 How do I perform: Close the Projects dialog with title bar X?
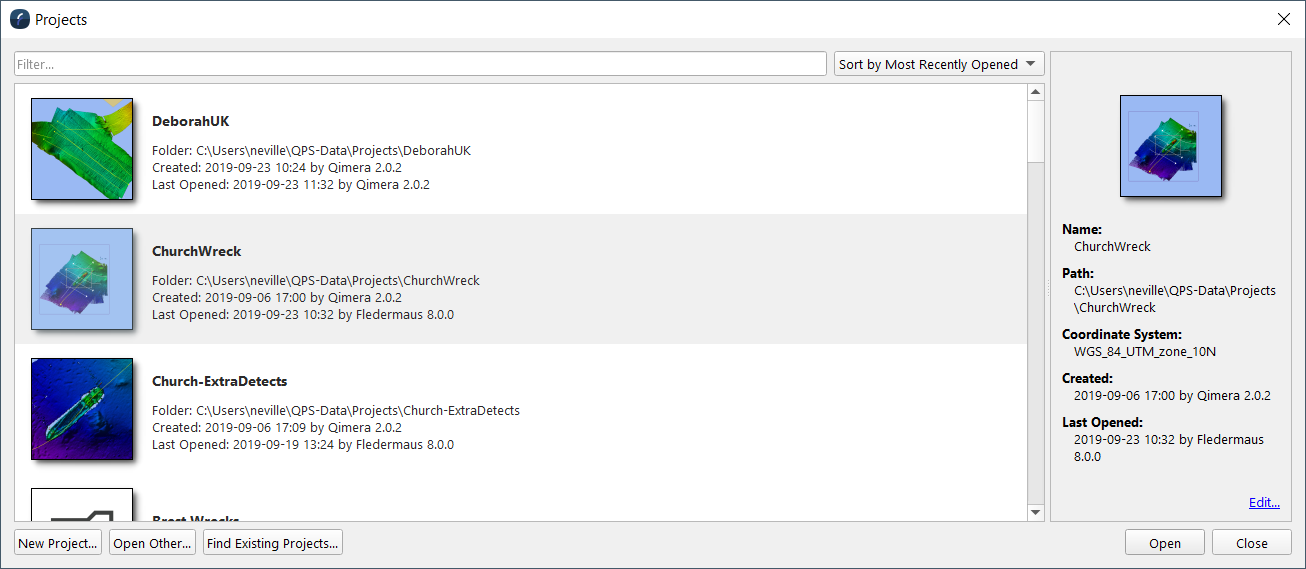click(x=1284, y=19)
